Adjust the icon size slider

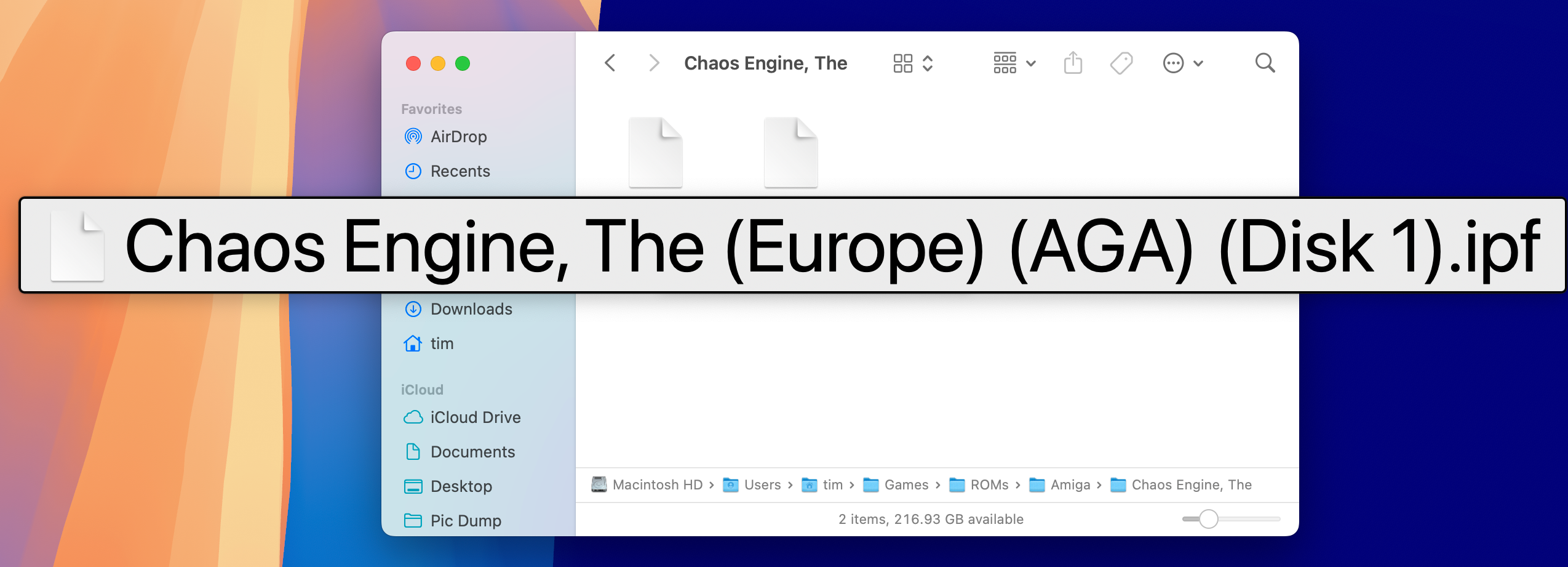click(1208, 519)
